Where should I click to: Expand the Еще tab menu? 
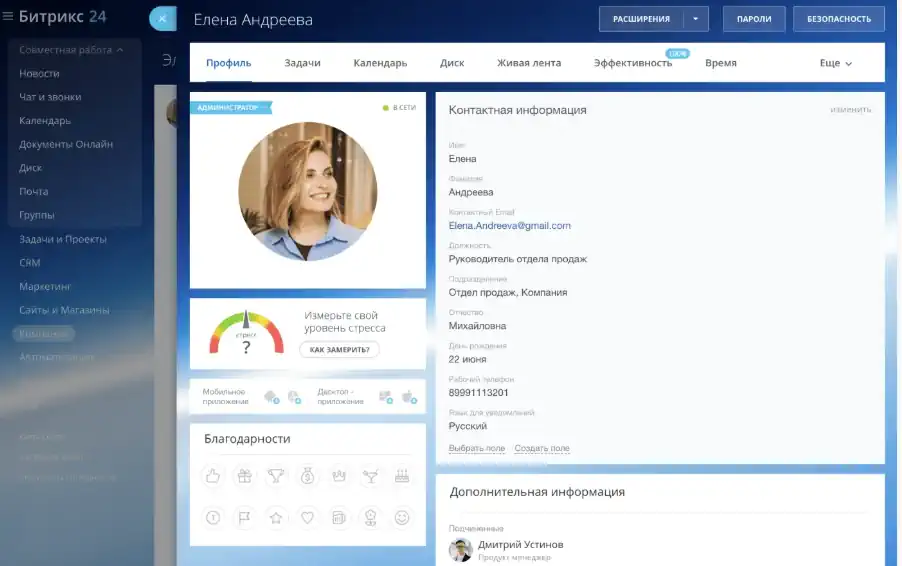pos(835,63)
